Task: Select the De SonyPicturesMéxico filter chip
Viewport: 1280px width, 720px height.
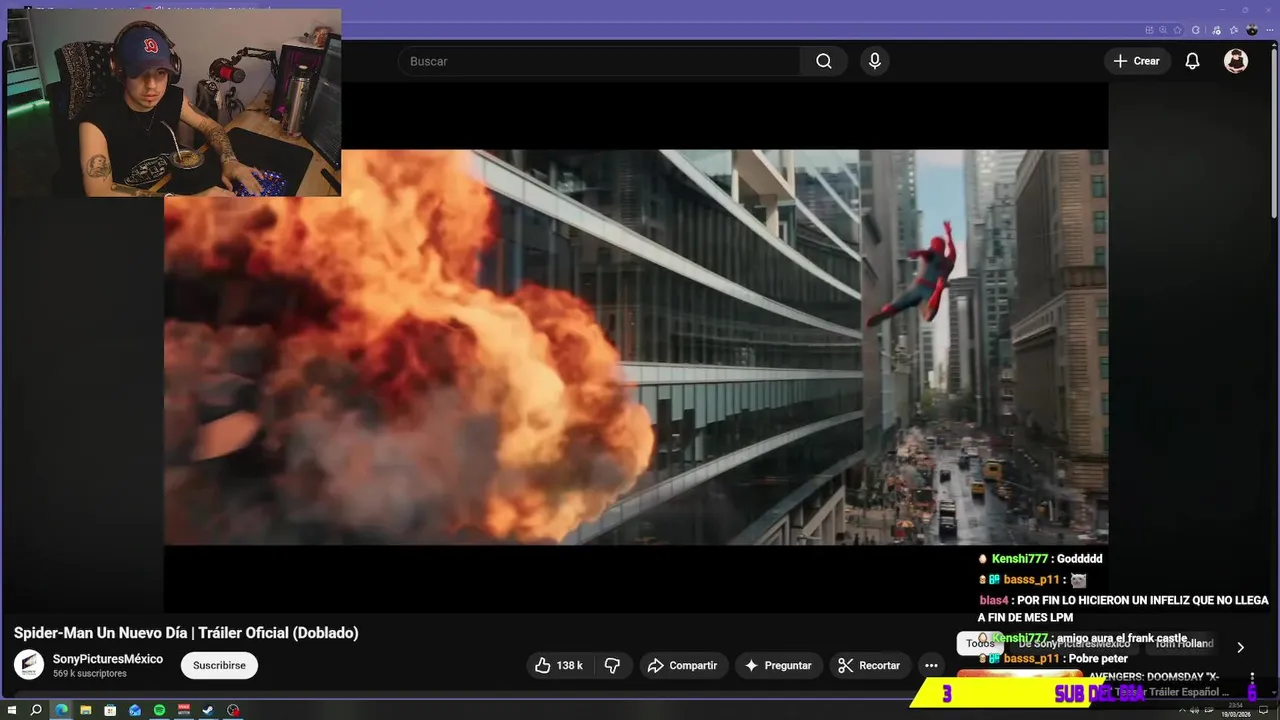Action: click(x=1075, y=643)
